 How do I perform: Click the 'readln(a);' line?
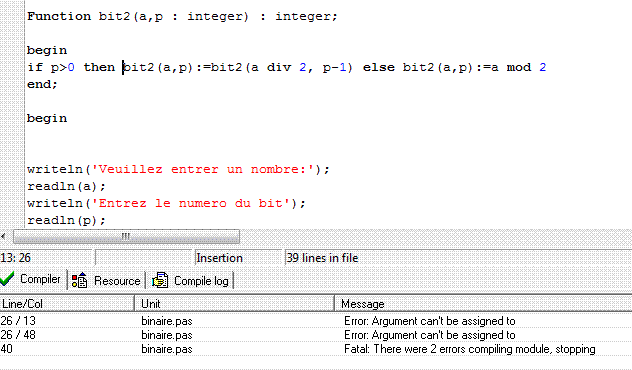(x=67, y=186)
